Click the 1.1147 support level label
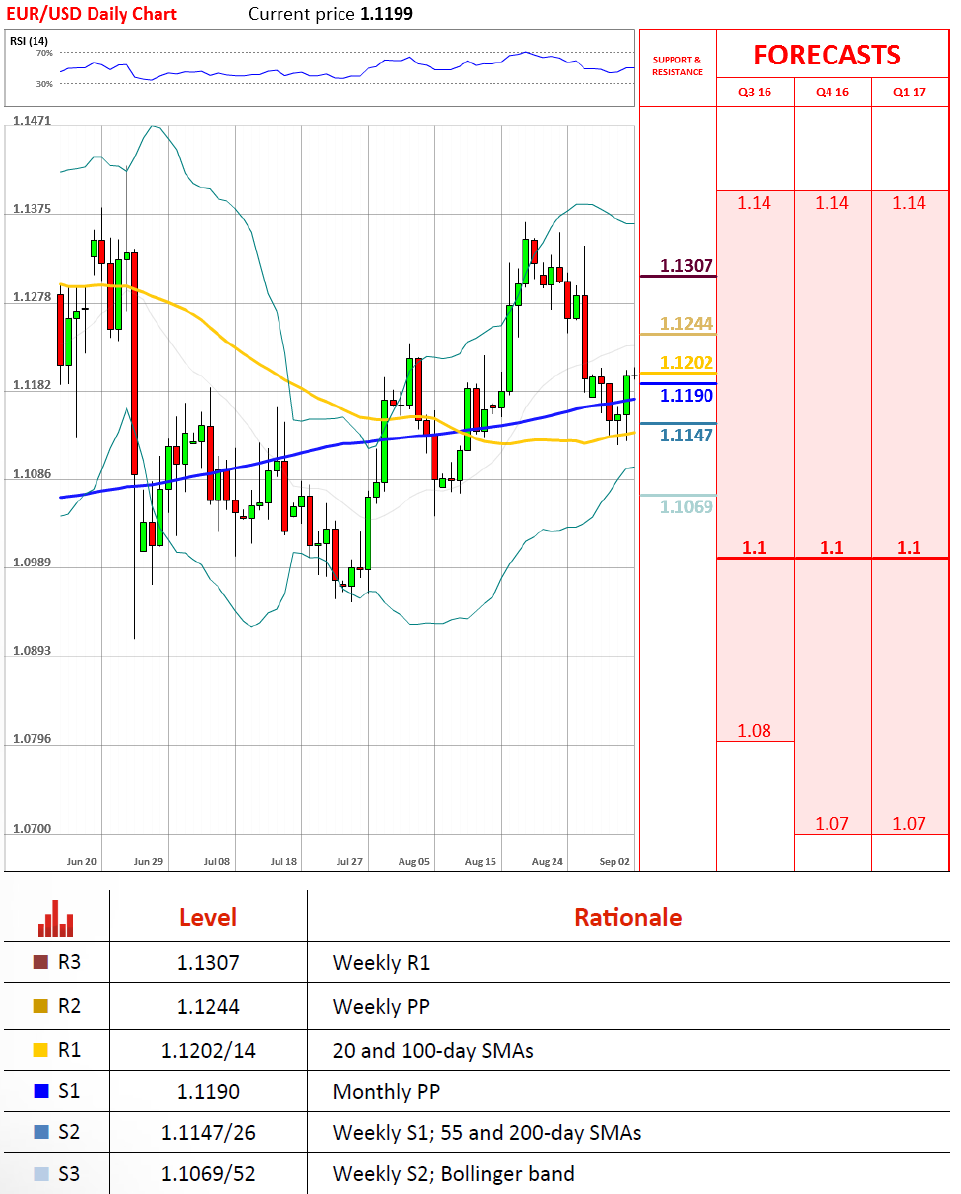 pyautogui.click(x=686, y=436)
